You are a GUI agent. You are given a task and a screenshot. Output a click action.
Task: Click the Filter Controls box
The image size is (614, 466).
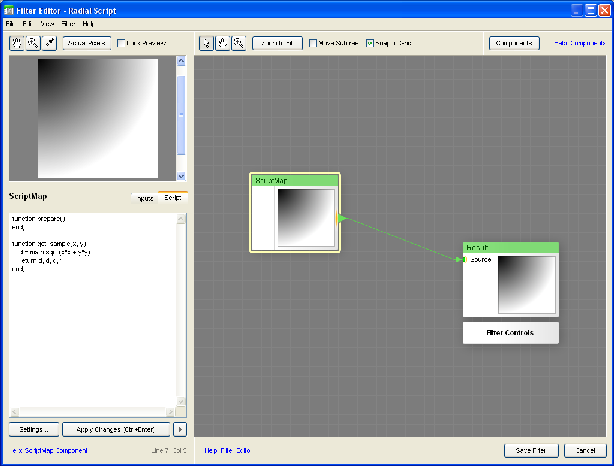511,333
